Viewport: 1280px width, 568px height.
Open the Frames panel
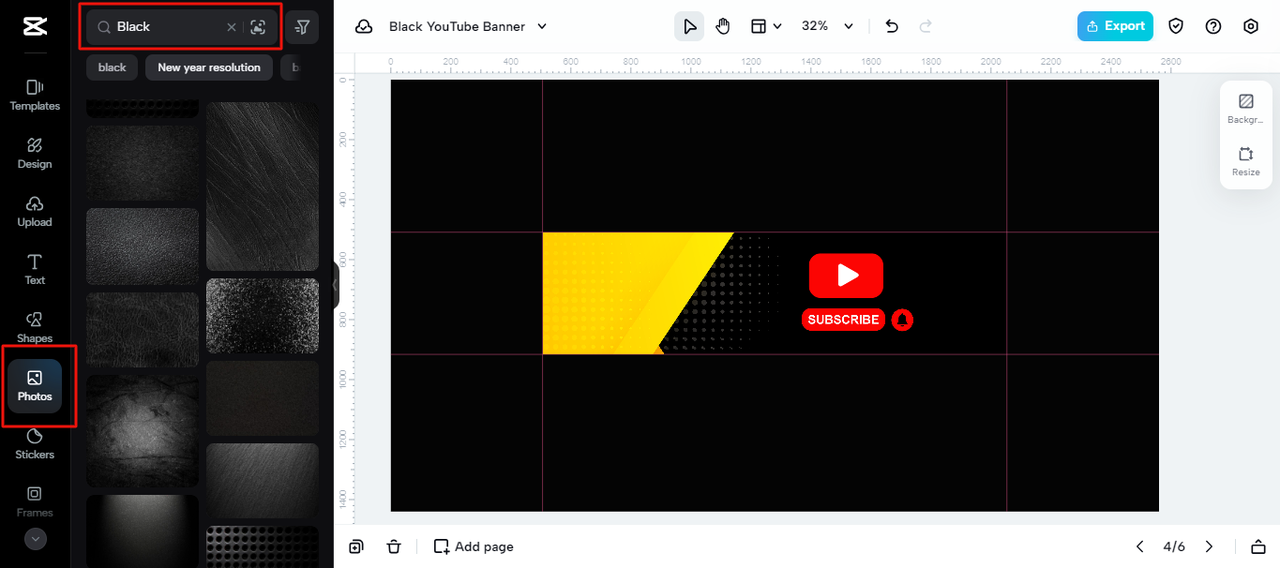[35, 502]
